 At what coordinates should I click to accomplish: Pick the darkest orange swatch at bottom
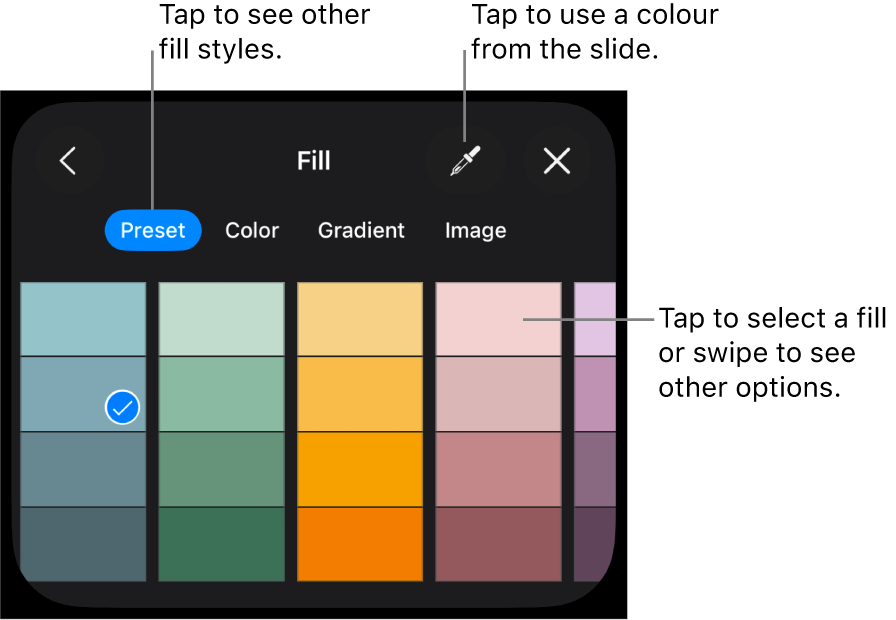(360, 545)
